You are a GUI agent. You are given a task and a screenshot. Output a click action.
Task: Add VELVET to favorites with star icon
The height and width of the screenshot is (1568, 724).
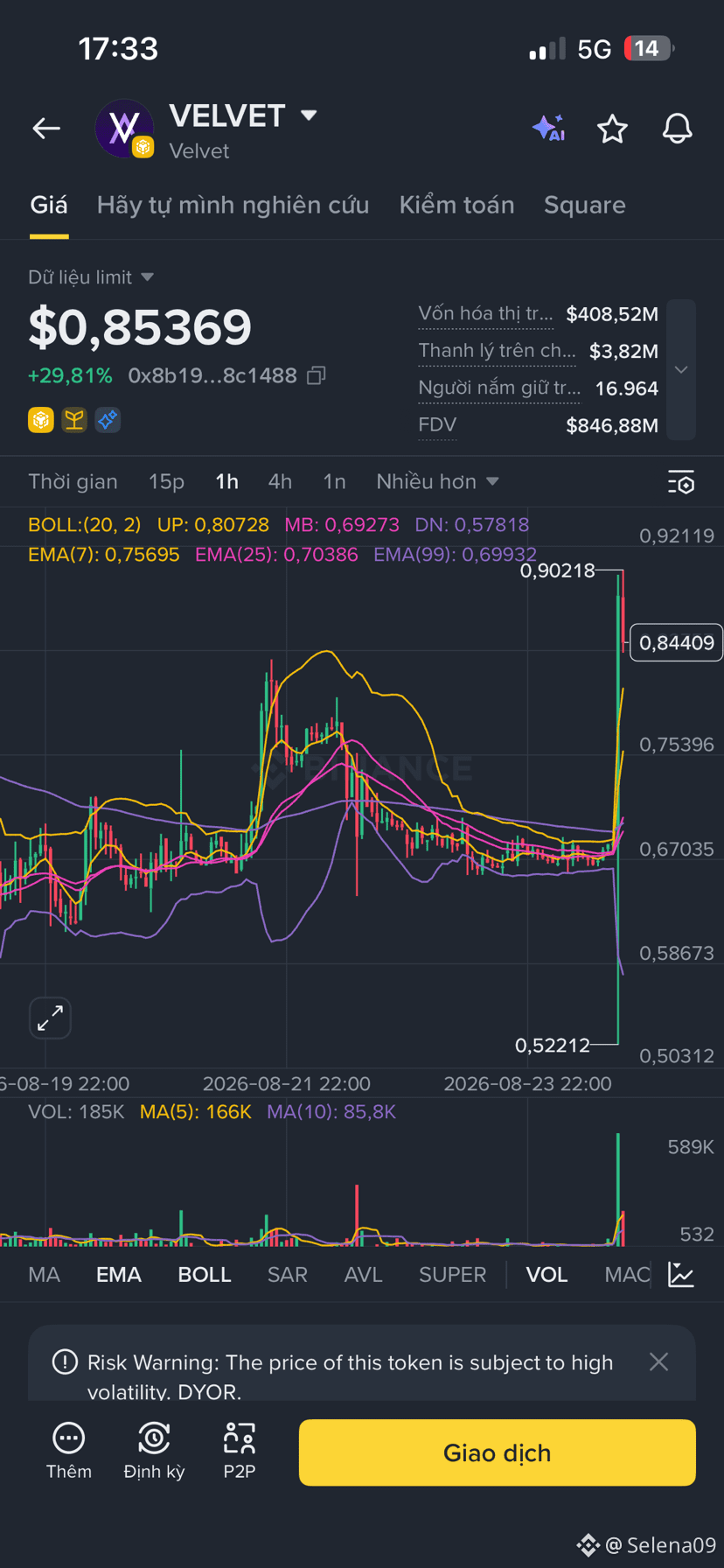[x=612, y=129]
